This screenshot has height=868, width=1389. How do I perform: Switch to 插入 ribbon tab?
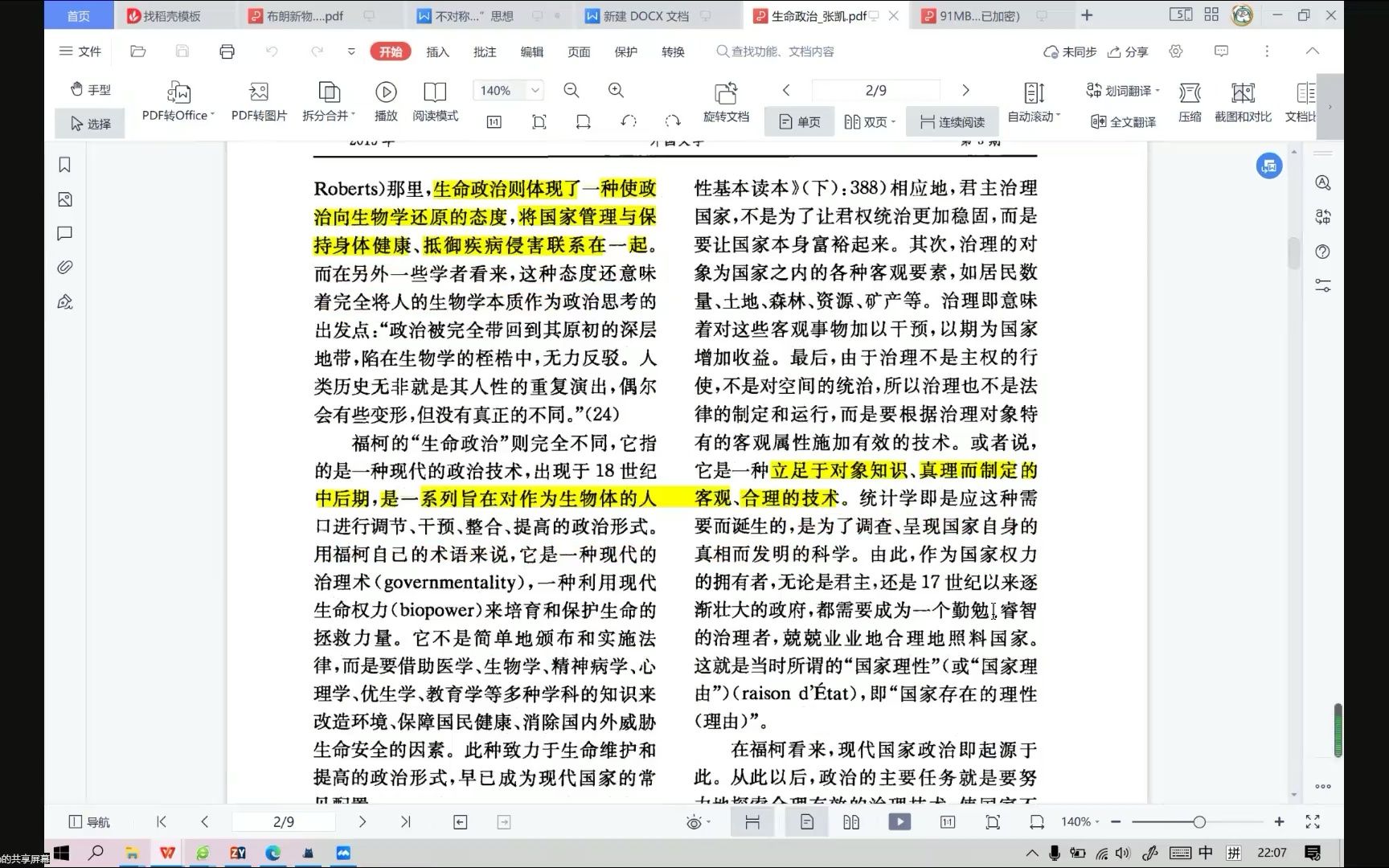pos(437,51)
